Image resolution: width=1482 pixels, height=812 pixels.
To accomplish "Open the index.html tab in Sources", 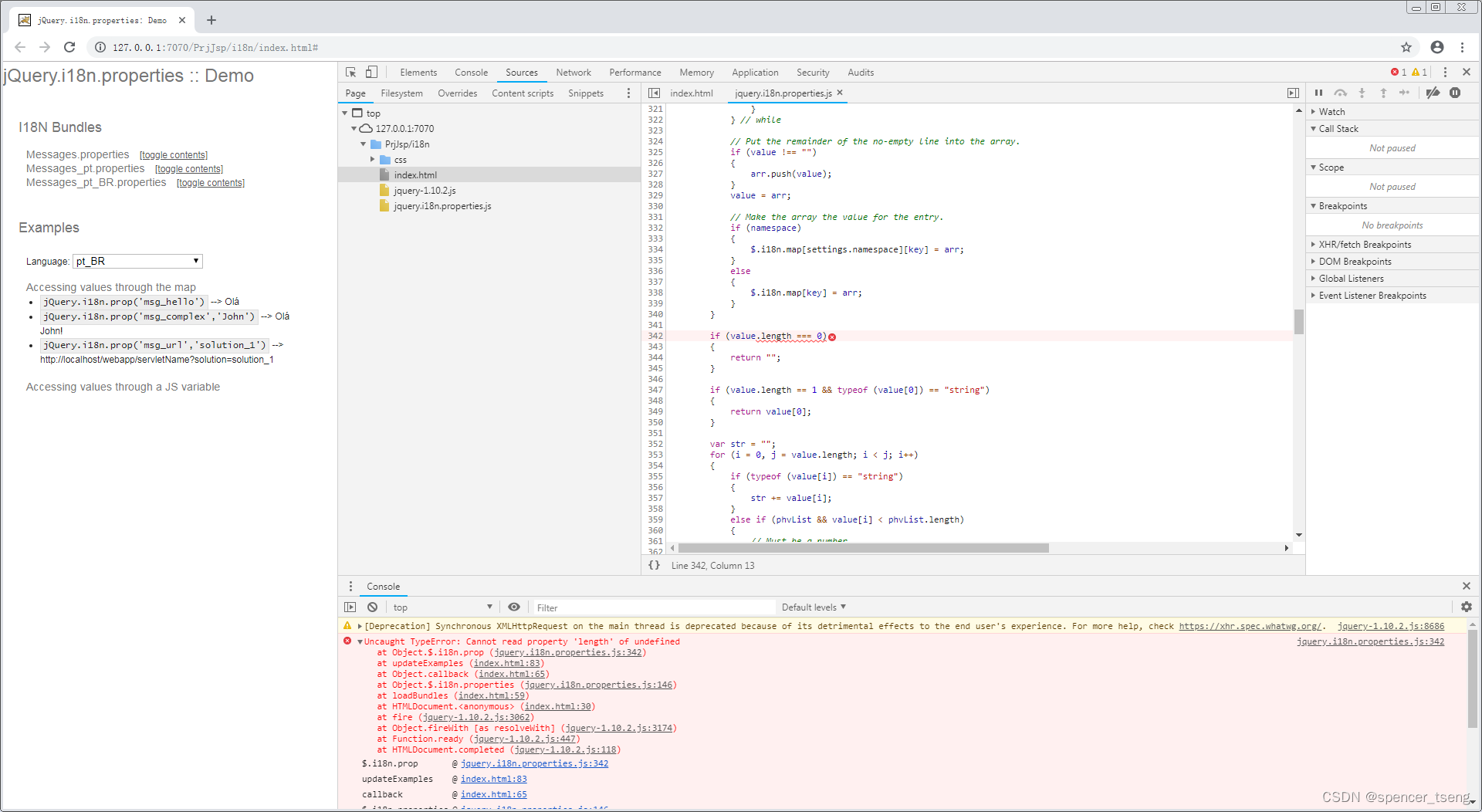I will pos(691,93).
